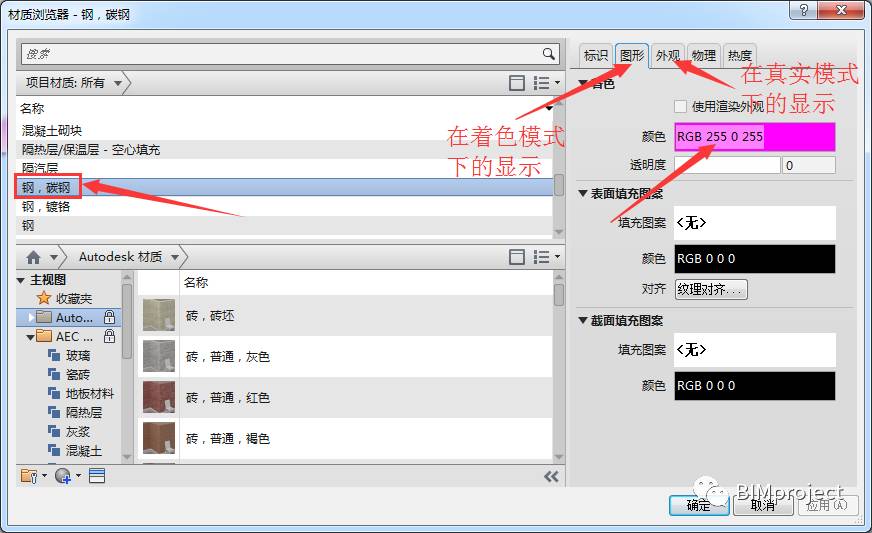
Task: Click the 应用 button
Action: (826, 505)
